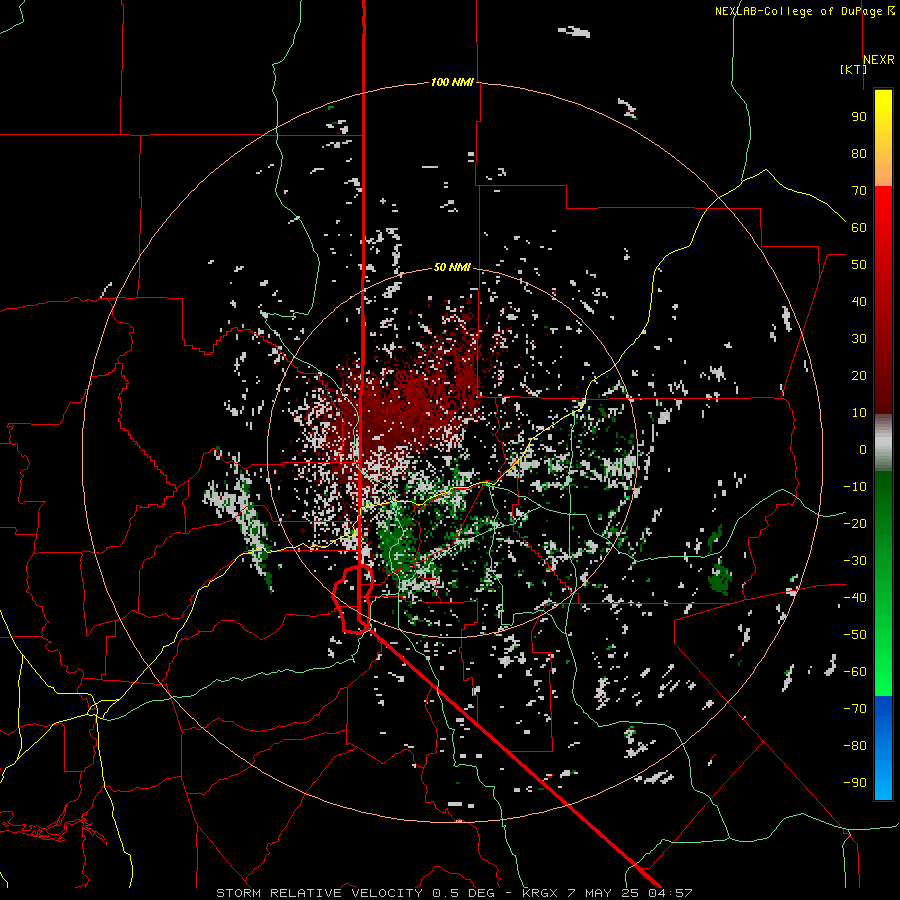Click the 40 value on the velocity scale
This screenshot has width=900, height=900.
click(x=859, y=301)
